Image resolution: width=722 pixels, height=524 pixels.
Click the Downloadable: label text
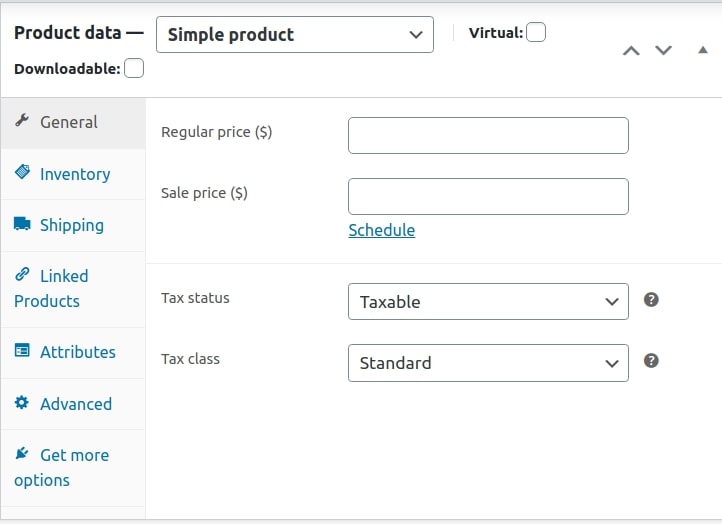[x=67, y=69]
